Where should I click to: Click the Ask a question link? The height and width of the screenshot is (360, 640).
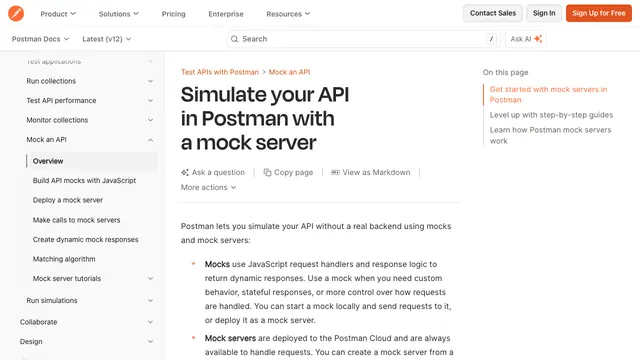pyautogui.click(x=218, y=172)
